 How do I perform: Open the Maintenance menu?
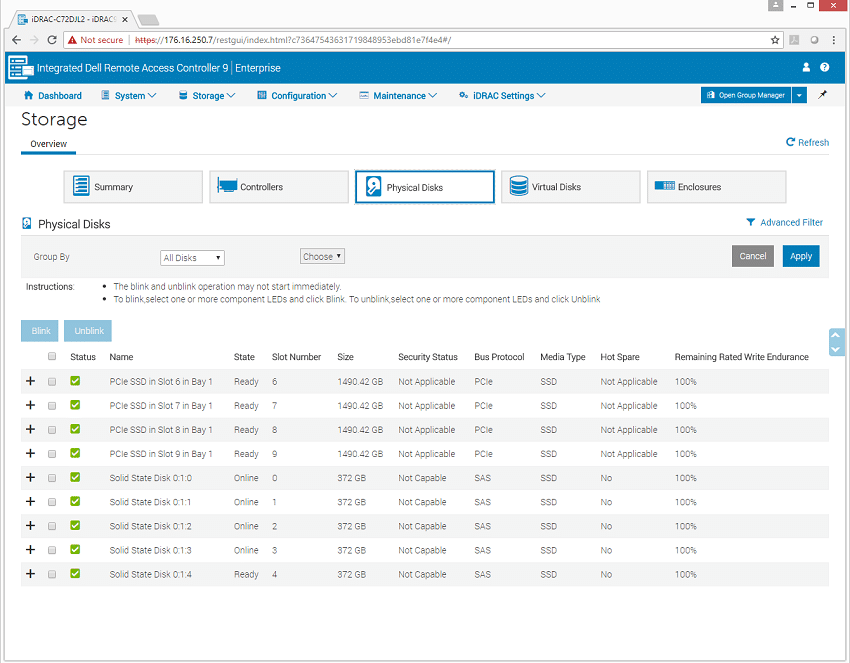click(x=398, y=95)
